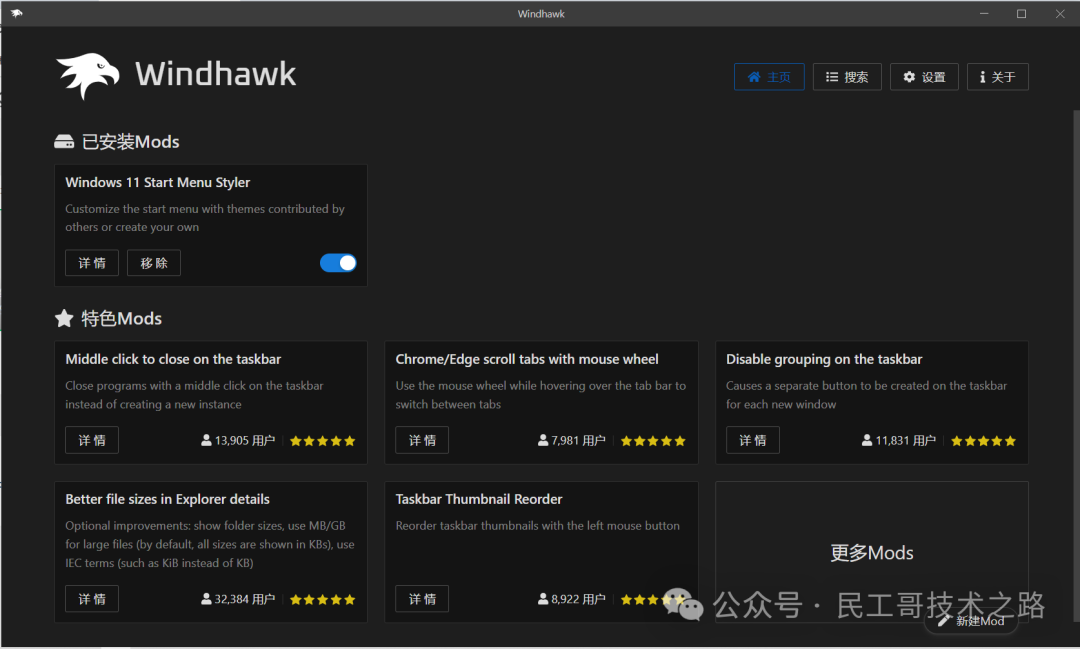Image resolution: width=1080 pixels, height=649 pixels.
Task: Open the 主页 home tab
Action: pyautogui.click(x=769, y=76)
